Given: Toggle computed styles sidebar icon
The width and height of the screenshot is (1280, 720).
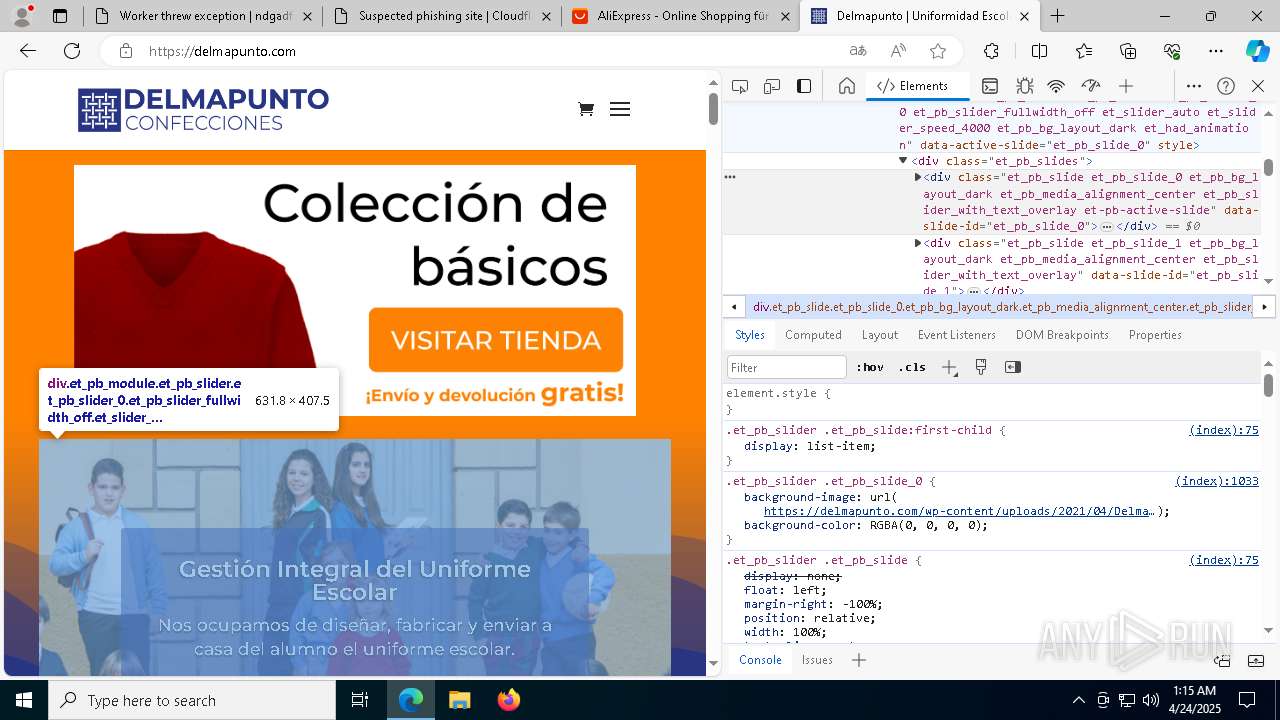Looking at the screenshot, I should pyautogui.click(x=1013, y=367).
